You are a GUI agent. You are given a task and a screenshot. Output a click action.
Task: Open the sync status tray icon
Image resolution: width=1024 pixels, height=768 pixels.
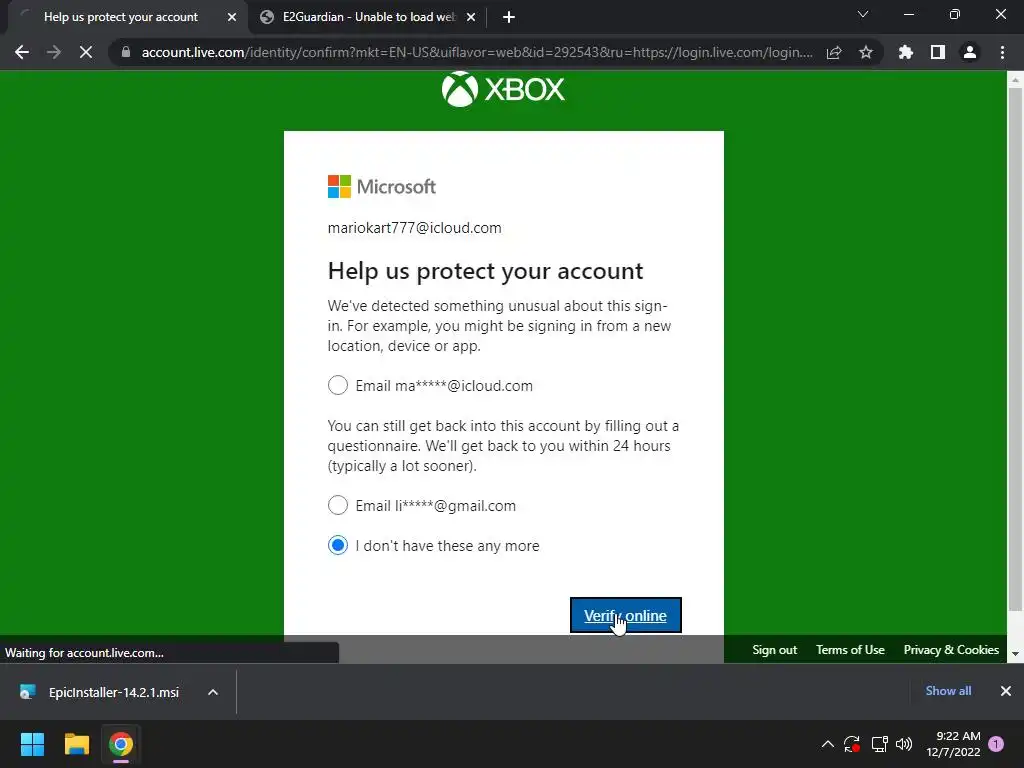pos(852,744)
